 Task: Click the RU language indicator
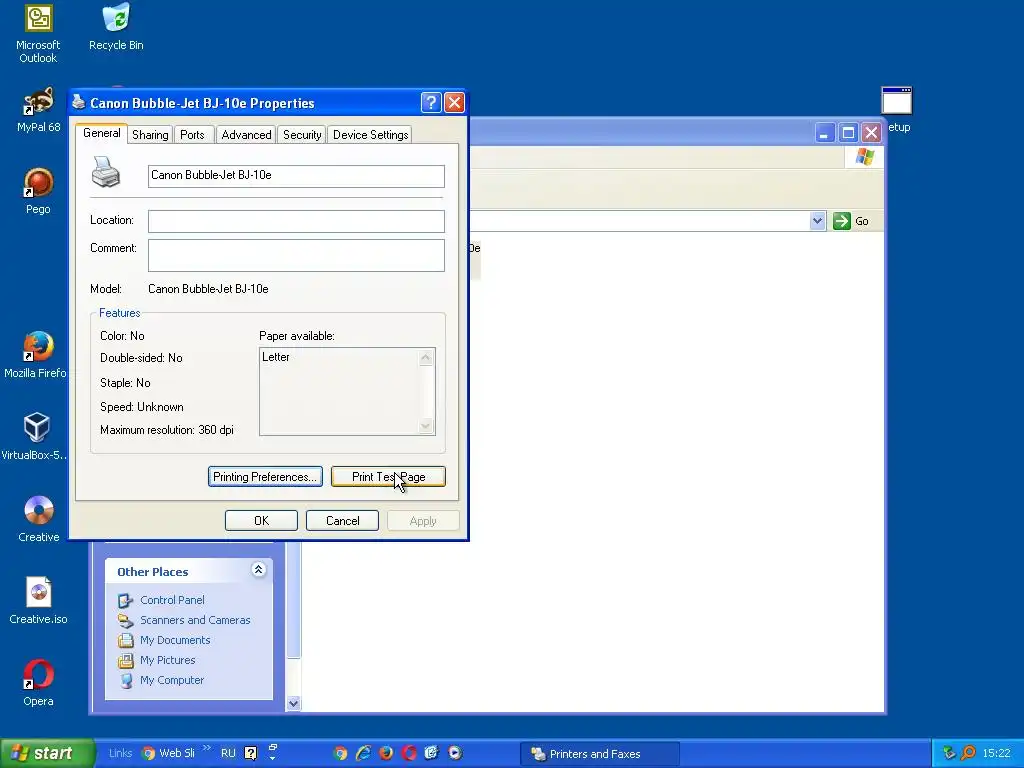click(228, 753)
